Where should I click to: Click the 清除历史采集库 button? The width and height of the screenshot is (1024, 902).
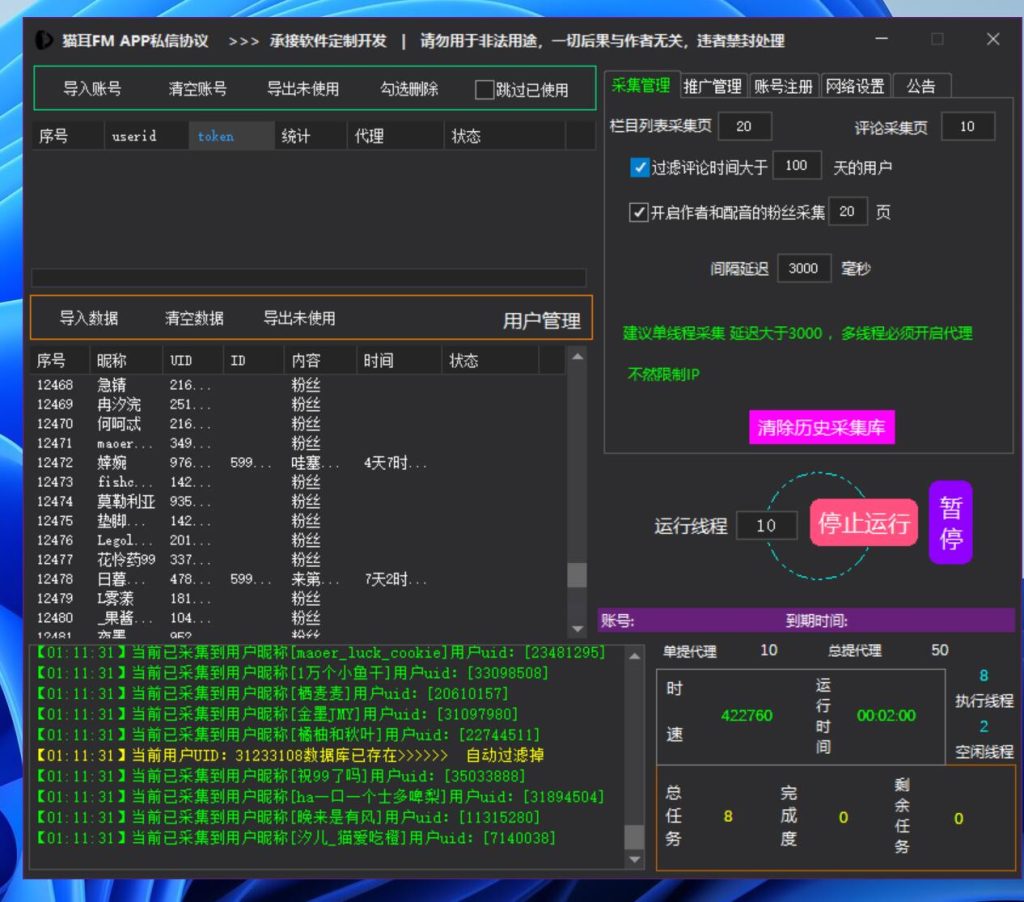pyautogui.click(x=822, y=426)
